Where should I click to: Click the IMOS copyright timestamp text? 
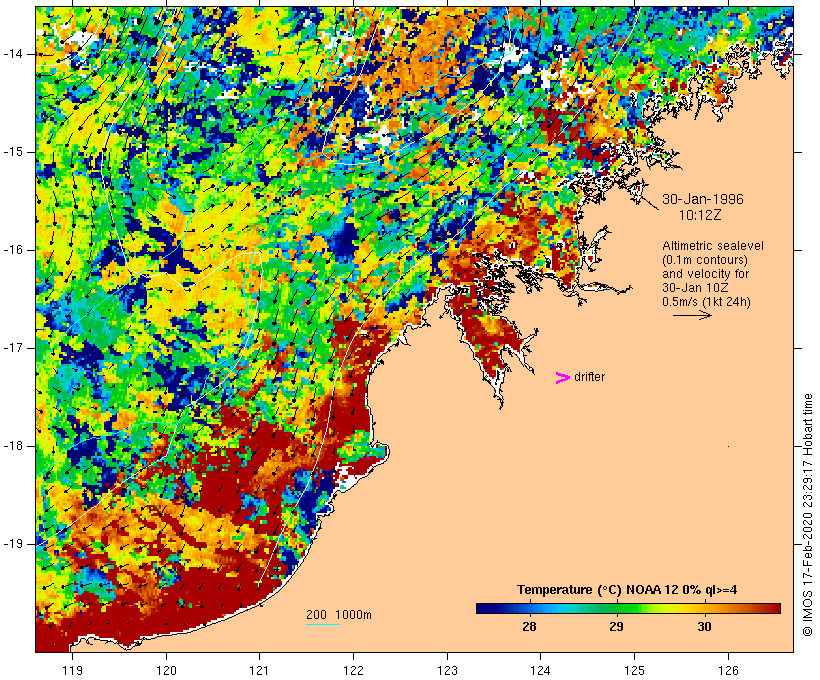pyautogui.click(x=807, y=515)
